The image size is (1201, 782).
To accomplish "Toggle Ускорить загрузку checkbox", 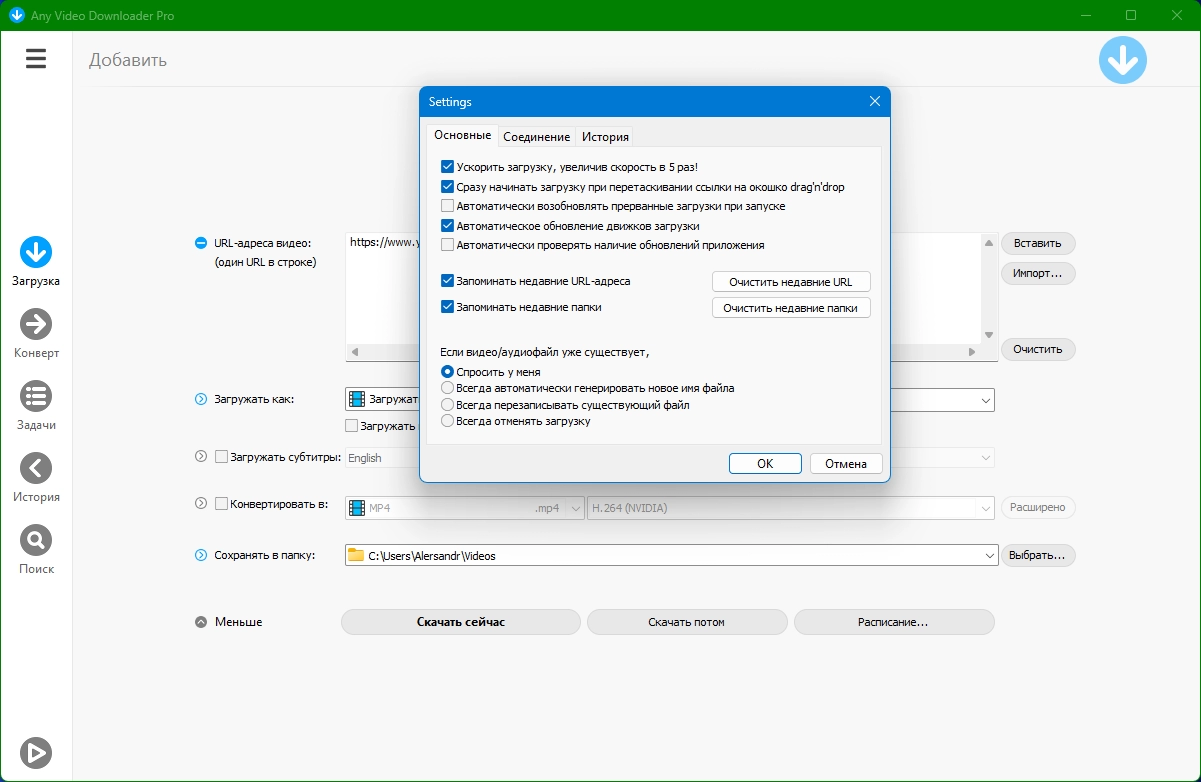I will (x=447, y=168).
